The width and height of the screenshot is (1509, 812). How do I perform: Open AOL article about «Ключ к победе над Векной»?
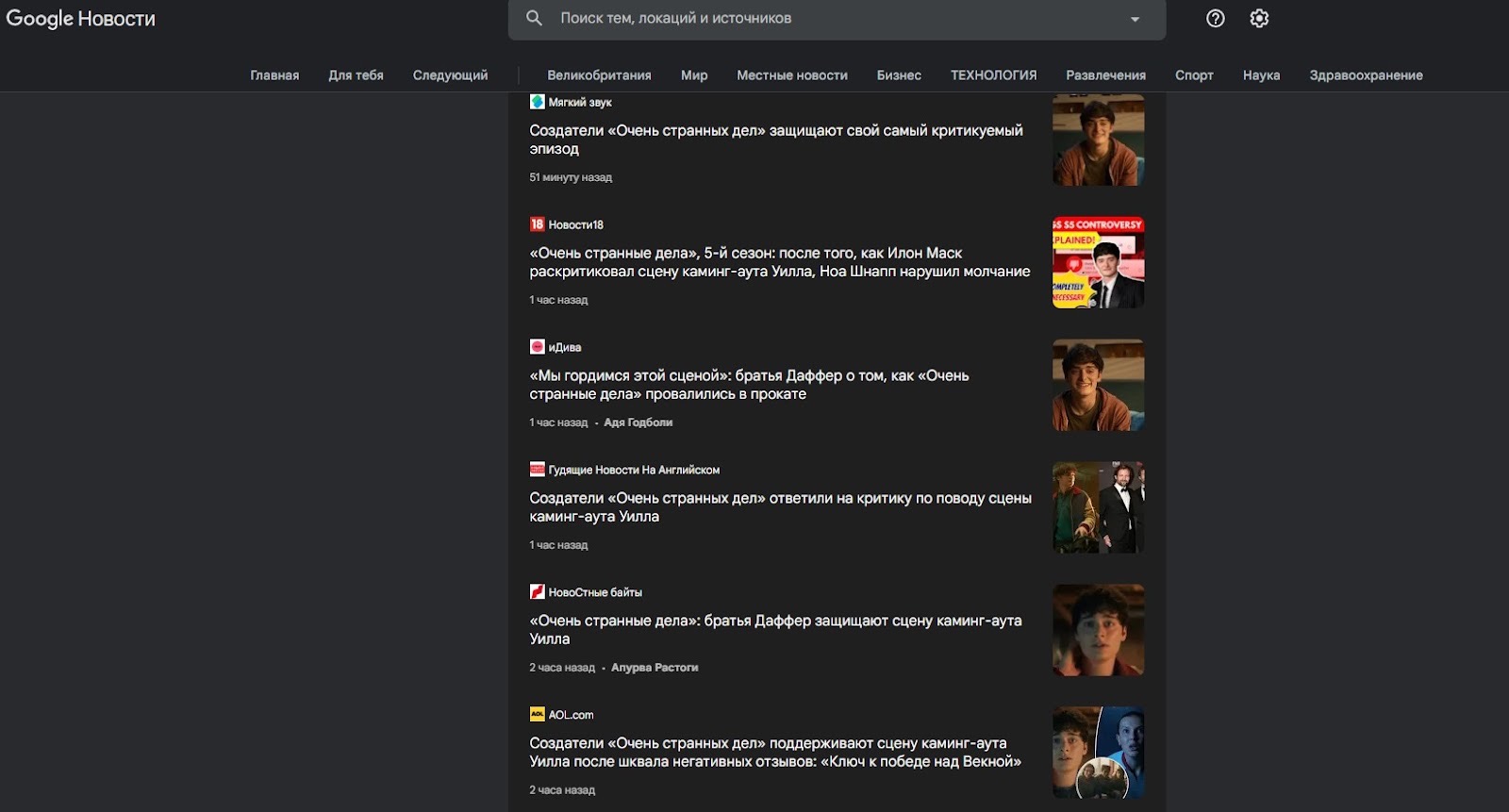774,753
